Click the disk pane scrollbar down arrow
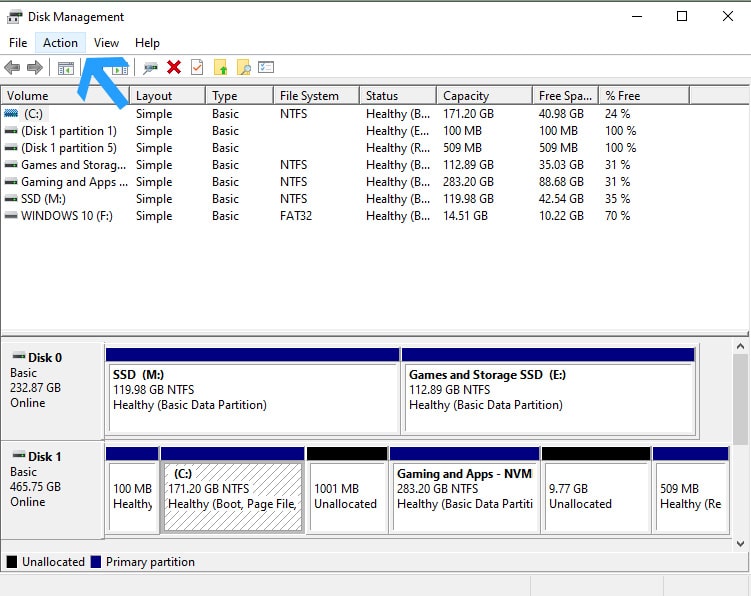 pyautogui.click(x=741, y=543)
